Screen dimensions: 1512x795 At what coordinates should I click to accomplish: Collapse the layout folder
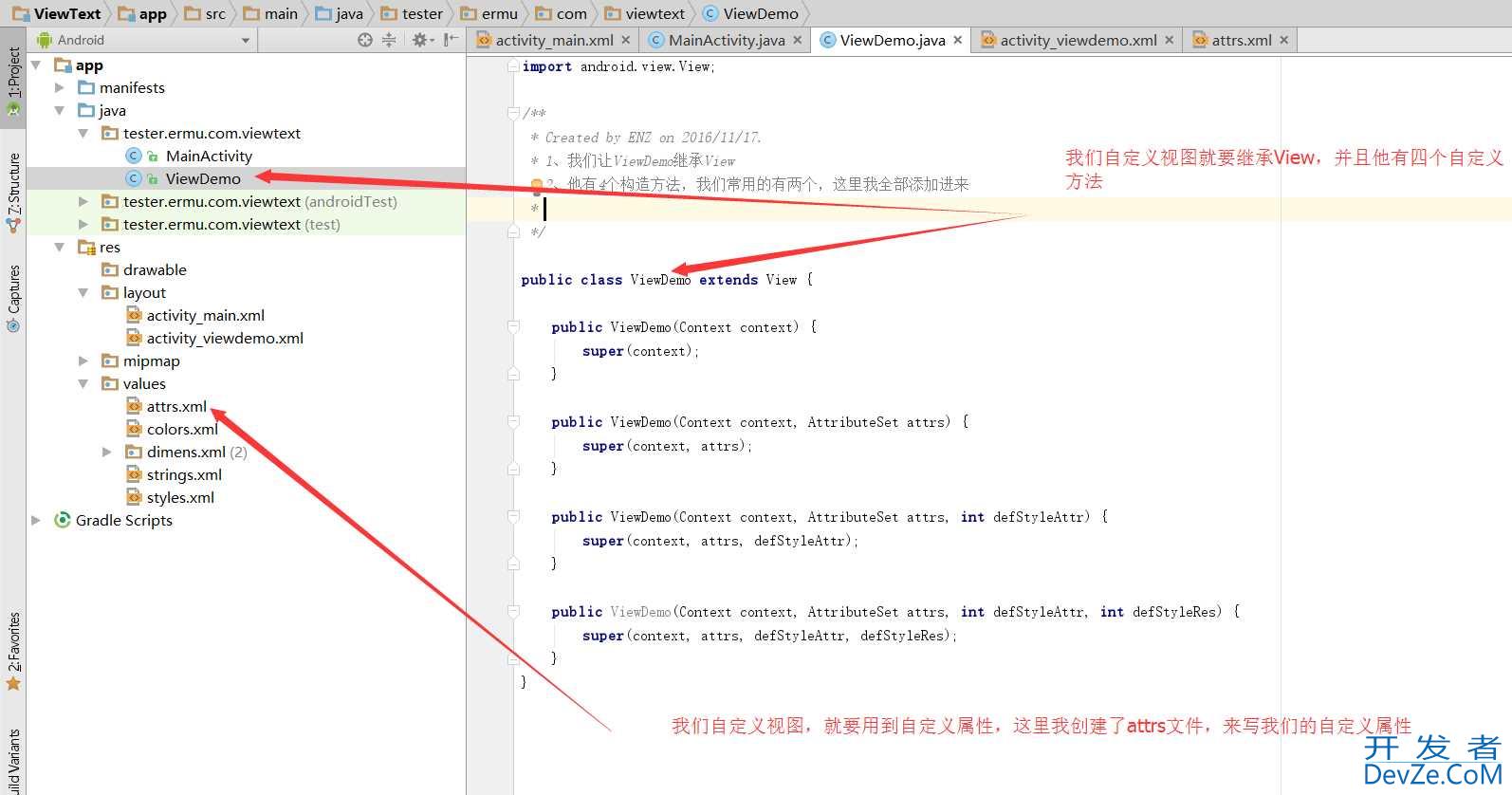(83, 292)
